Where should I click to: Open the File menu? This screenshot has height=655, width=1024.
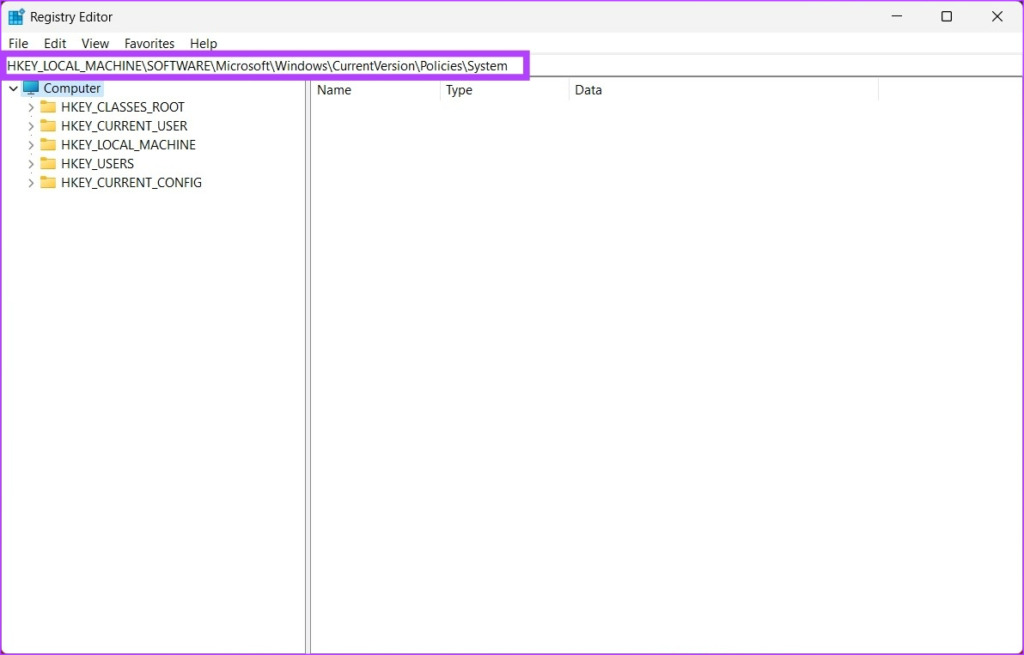(18, 43)
